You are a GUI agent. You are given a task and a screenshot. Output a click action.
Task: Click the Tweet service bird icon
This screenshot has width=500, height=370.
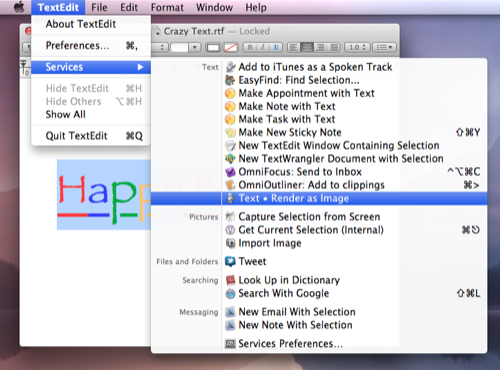coord(230,262)
